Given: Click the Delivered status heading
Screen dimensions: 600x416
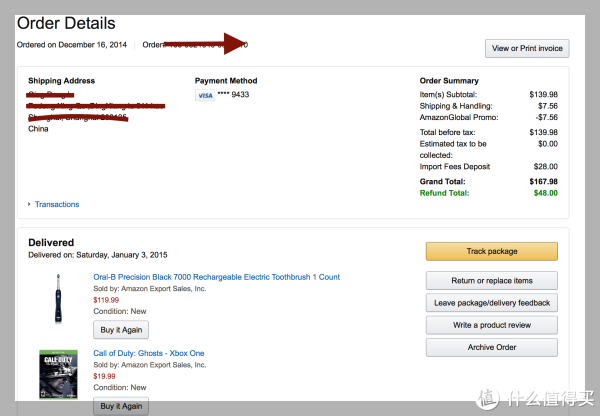Looking at the screenshot, I should (51, 243).
